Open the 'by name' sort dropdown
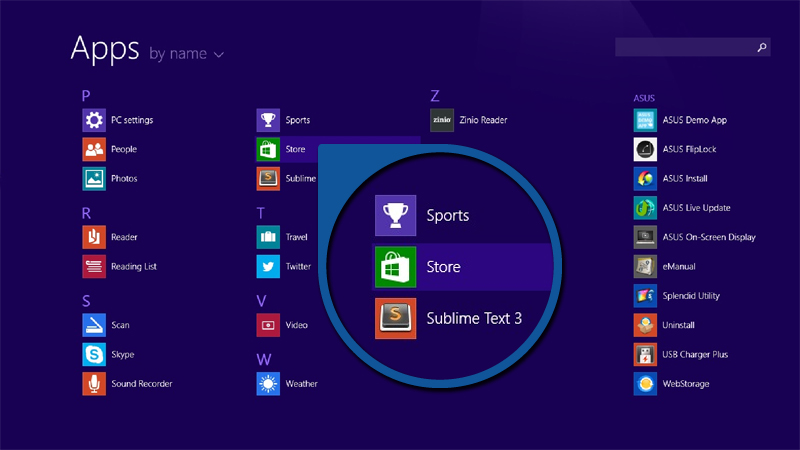Screen dimensions: 800x450 coord(186,54)
